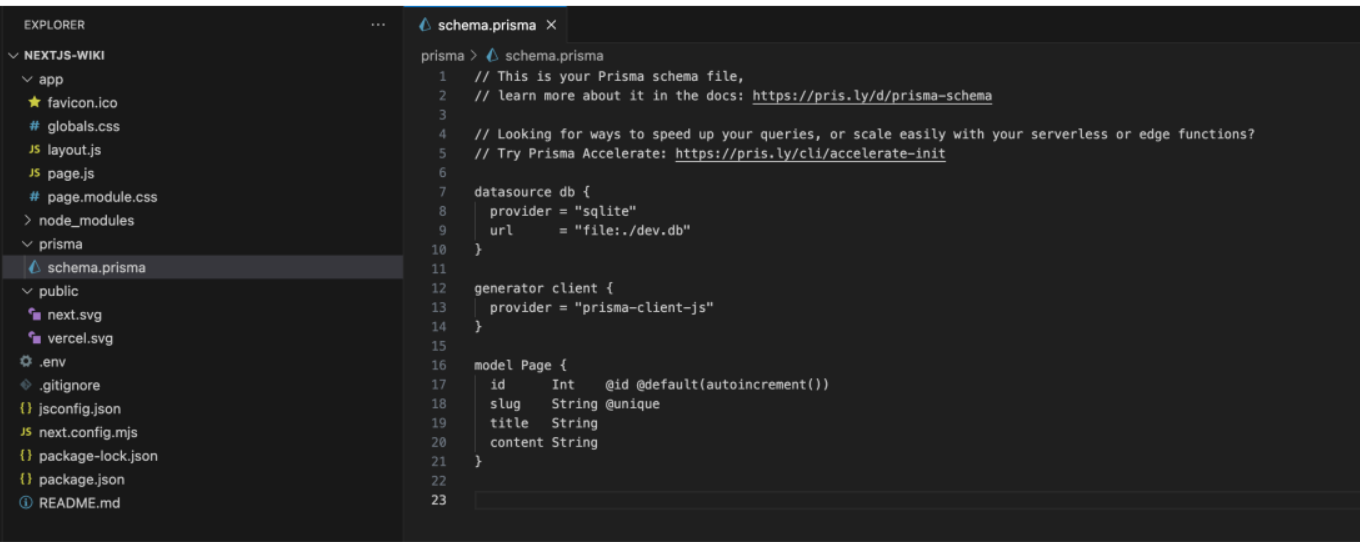Collapse the NEXTJS-WIKI root folder

coord(14,56)
